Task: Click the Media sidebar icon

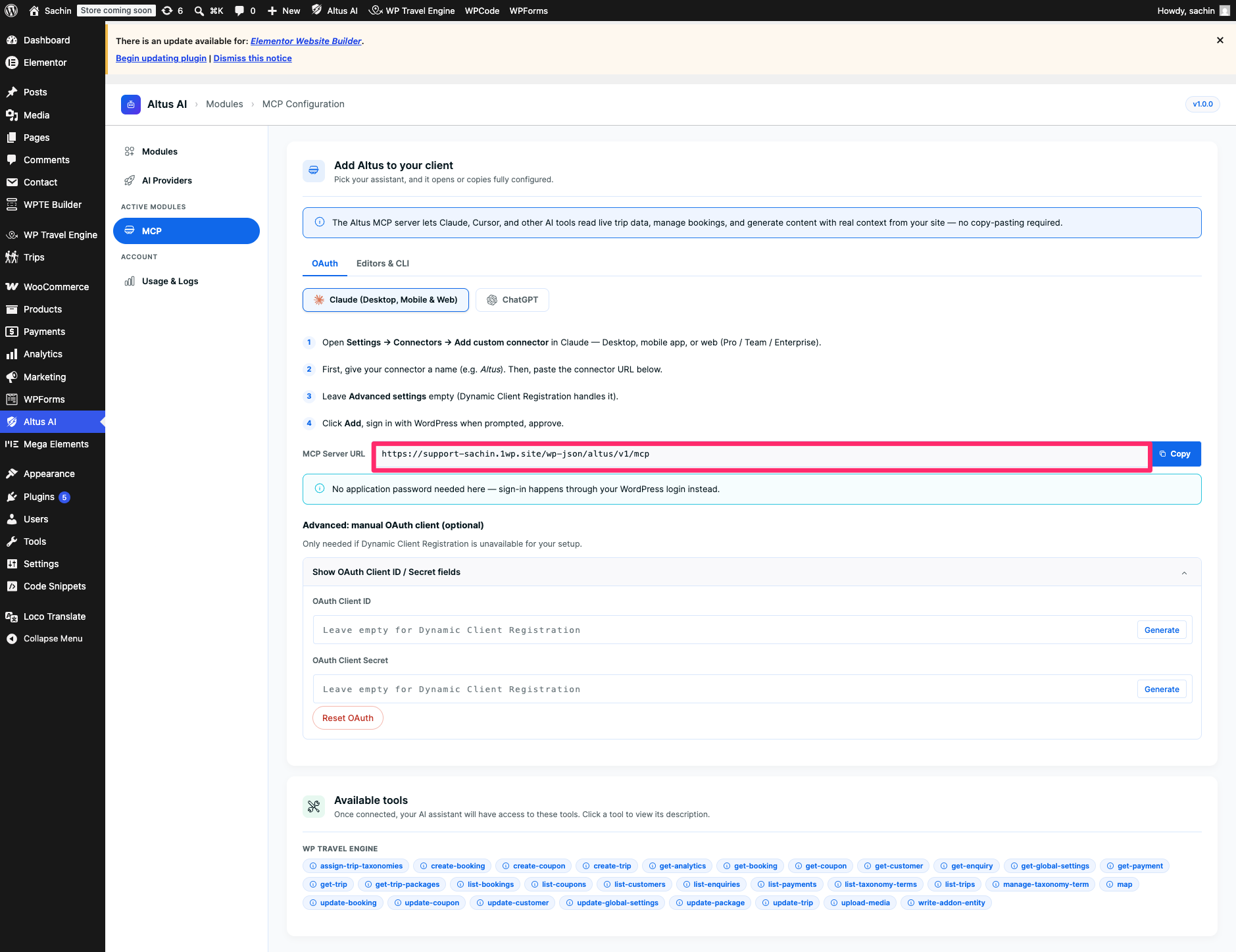Action: click(12, 115)
